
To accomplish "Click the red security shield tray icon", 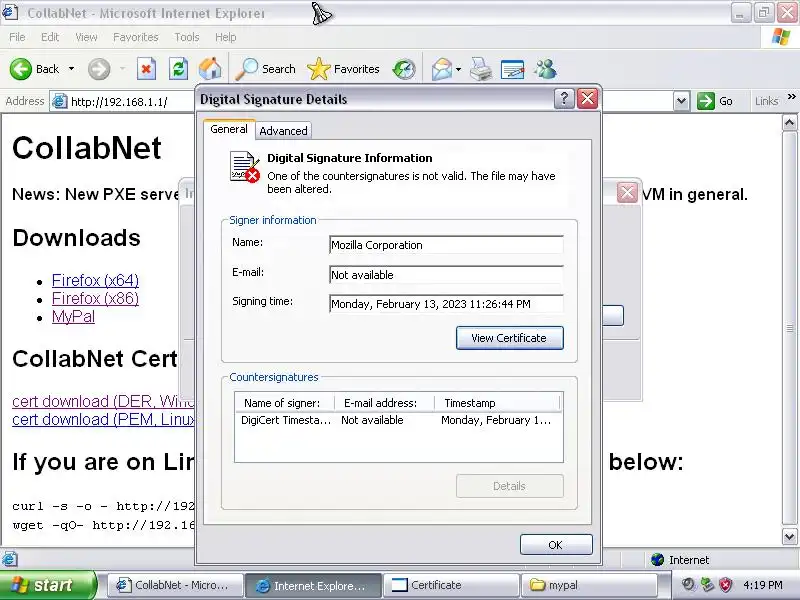I will [726, 585].
